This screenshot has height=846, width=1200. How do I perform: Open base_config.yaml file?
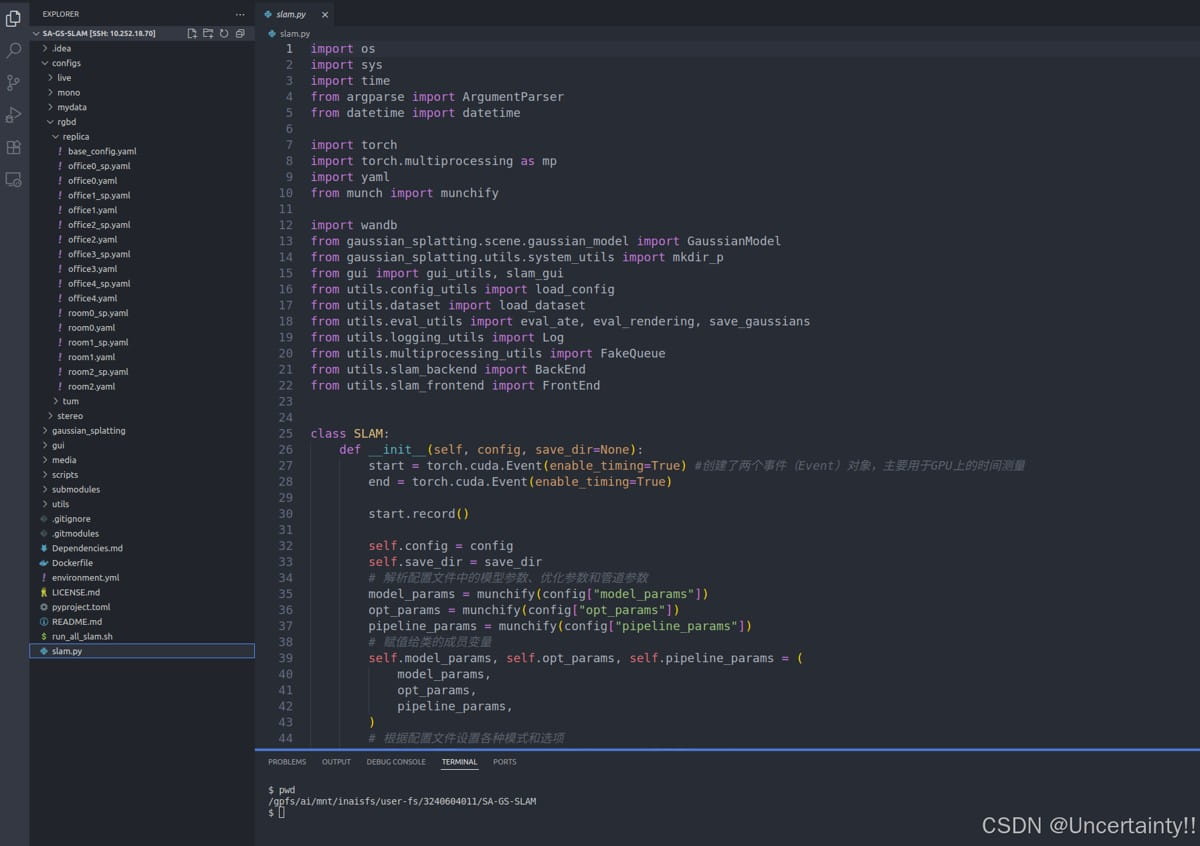pyautogui.click(x=102, y=151)
